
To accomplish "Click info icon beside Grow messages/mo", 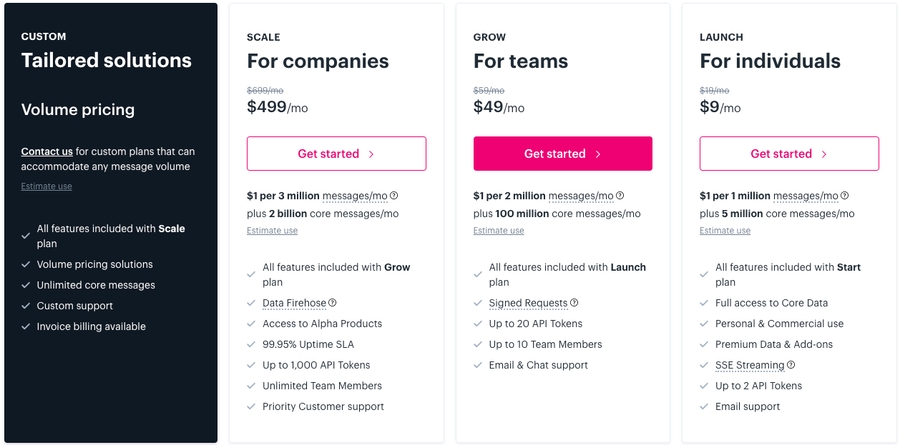I will pyautogui.click(x=620, y=196).
